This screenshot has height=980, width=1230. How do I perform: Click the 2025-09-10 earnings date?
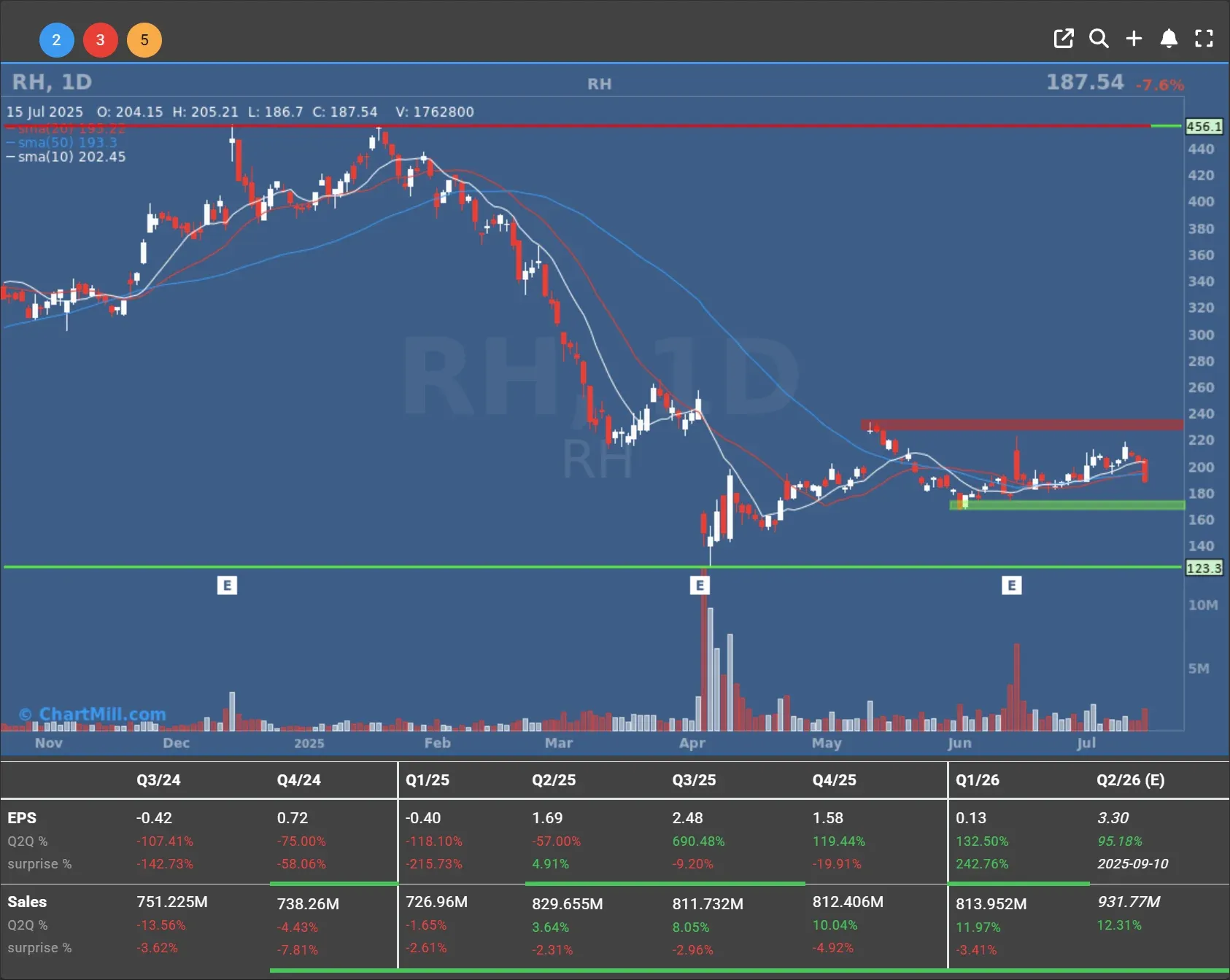[x=1133, y=864]
